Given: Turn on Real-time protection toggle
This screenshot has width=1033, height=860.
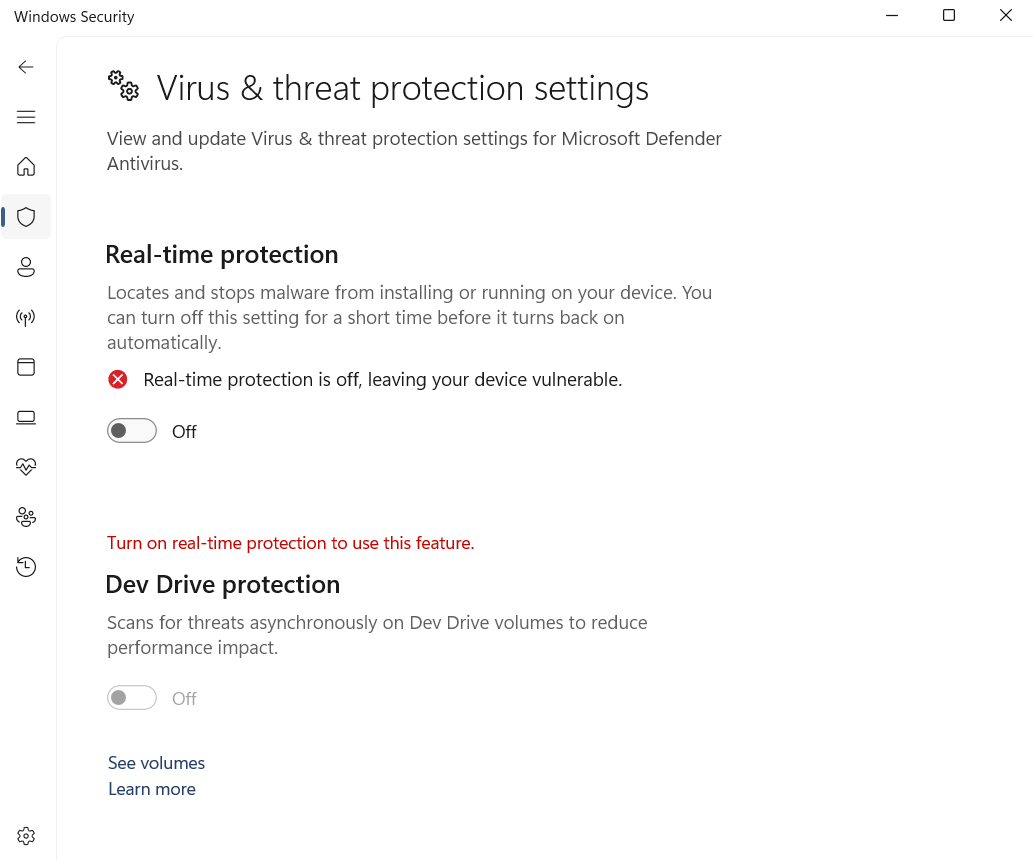Looking at the screenshot, I should click(132, 431).
